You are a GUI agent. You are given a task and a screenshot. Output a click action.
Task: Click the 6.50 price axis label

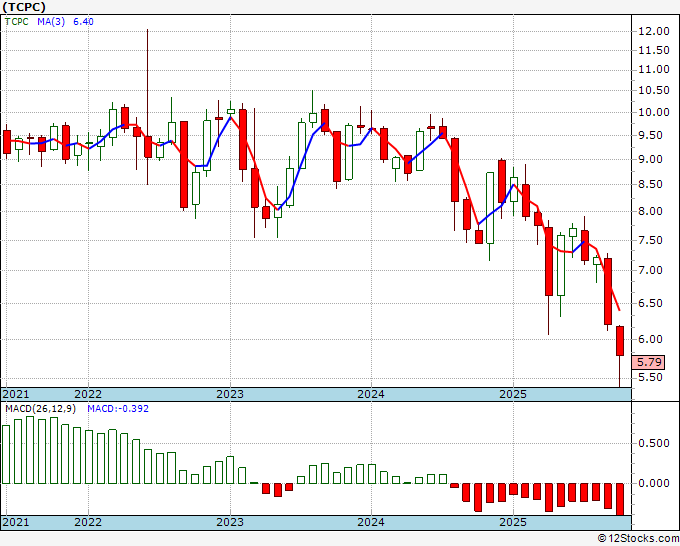point(651,303)
